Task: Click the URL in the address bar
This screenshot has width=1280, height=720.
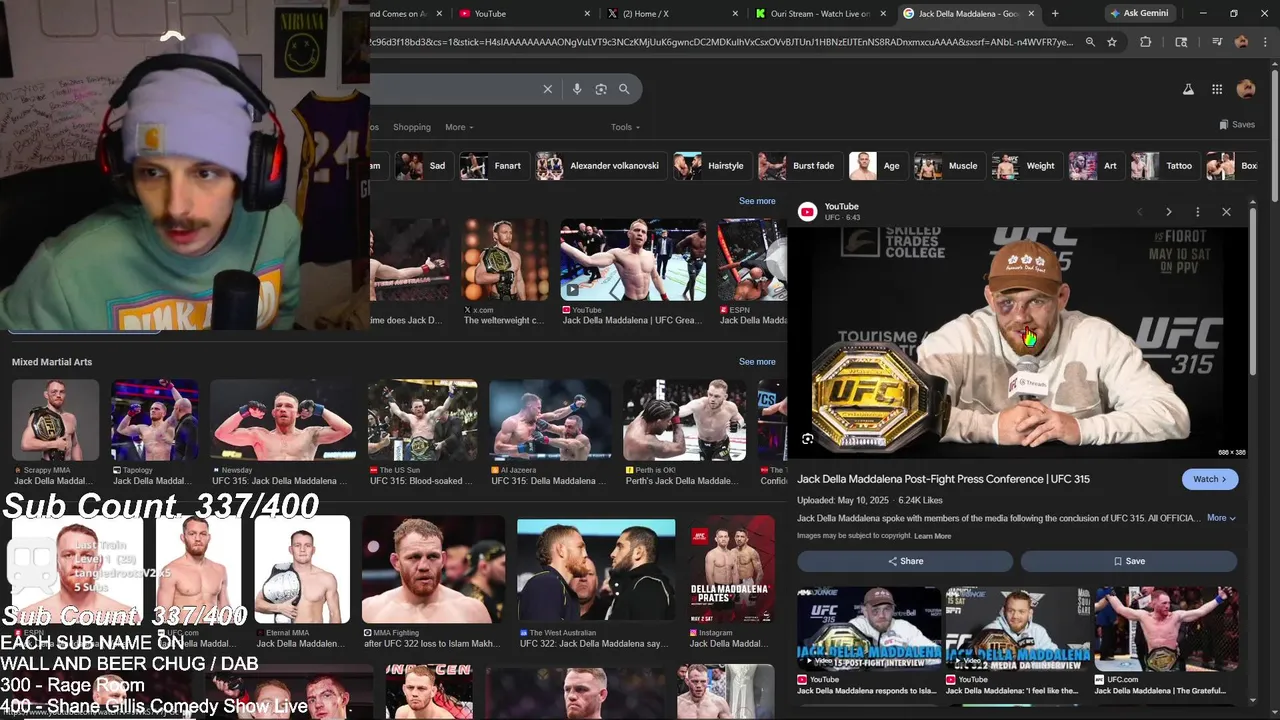Action: (x=720, y=42)
